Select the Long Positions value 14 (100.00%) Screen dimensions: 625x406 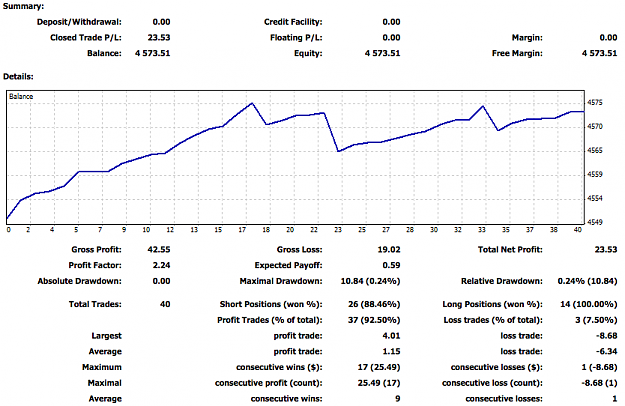click(x=589, y=304)
